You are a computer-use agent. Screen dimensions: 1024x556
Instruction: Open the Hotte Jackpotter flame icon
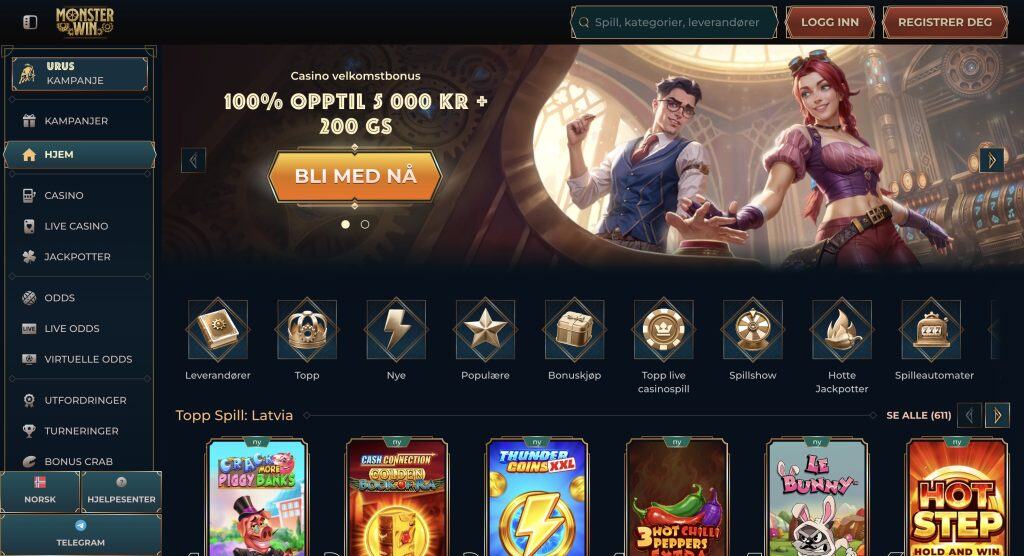click(842, 329)
